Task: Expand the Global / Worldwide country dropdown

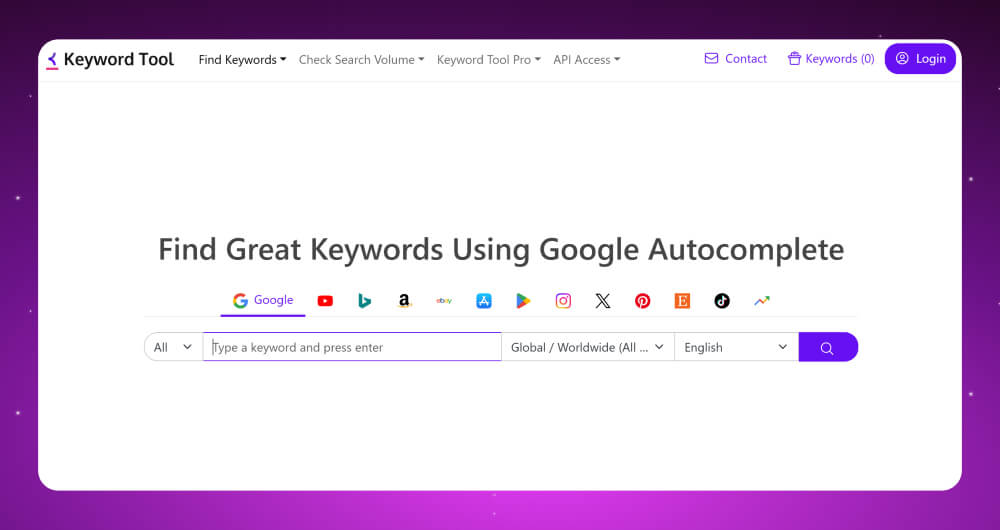Action: pyautogui.click(x=587, y=347)
